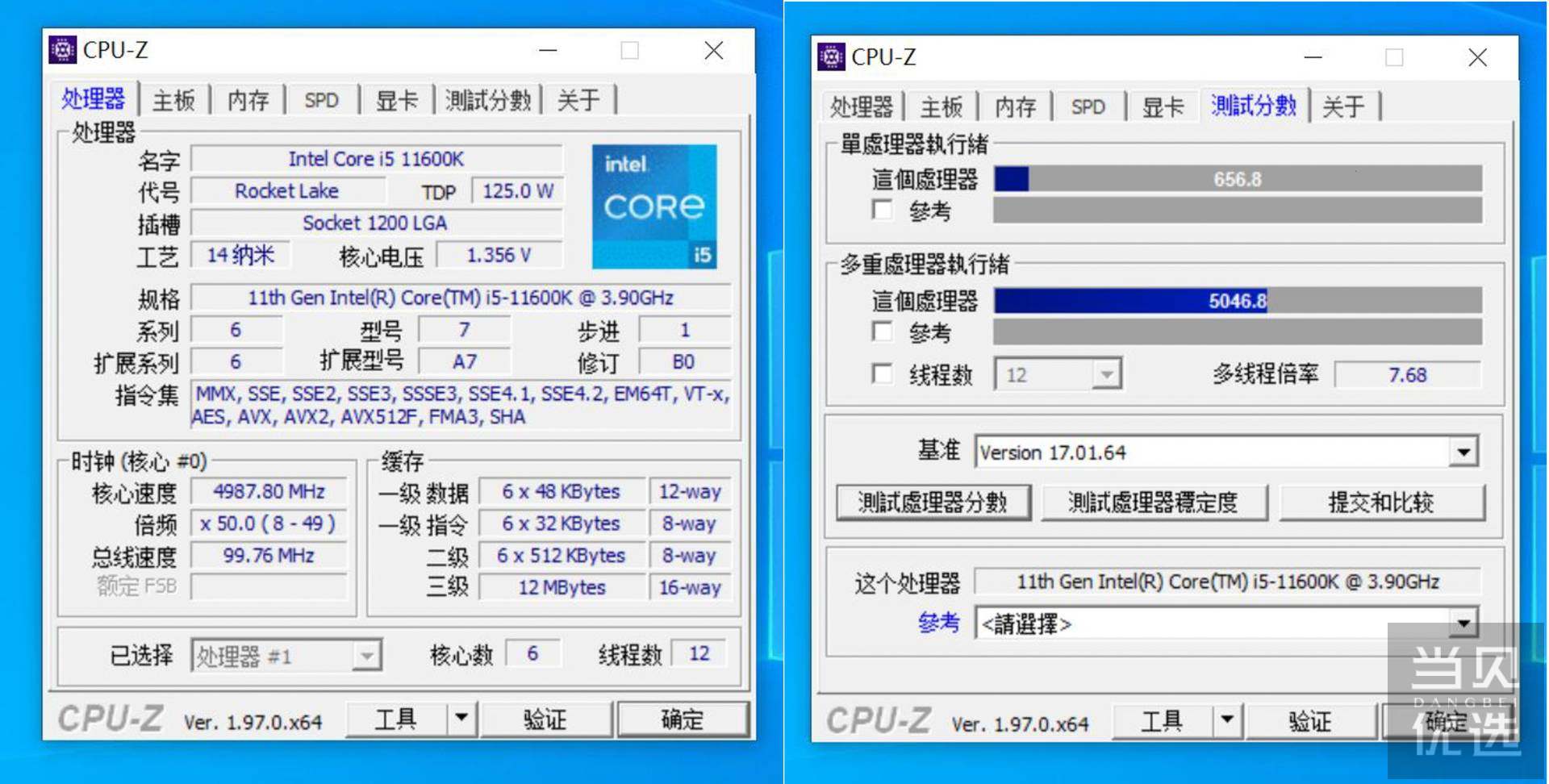Click the 总线速度 value 99.76 MHz
The image size is (1549, 784).
(x=269, y=555)
